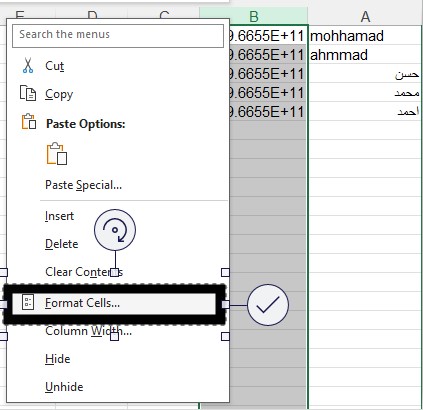The image size is (423, 410).
Task: Choose Unhide from the context menu
Action: (64, 387)
